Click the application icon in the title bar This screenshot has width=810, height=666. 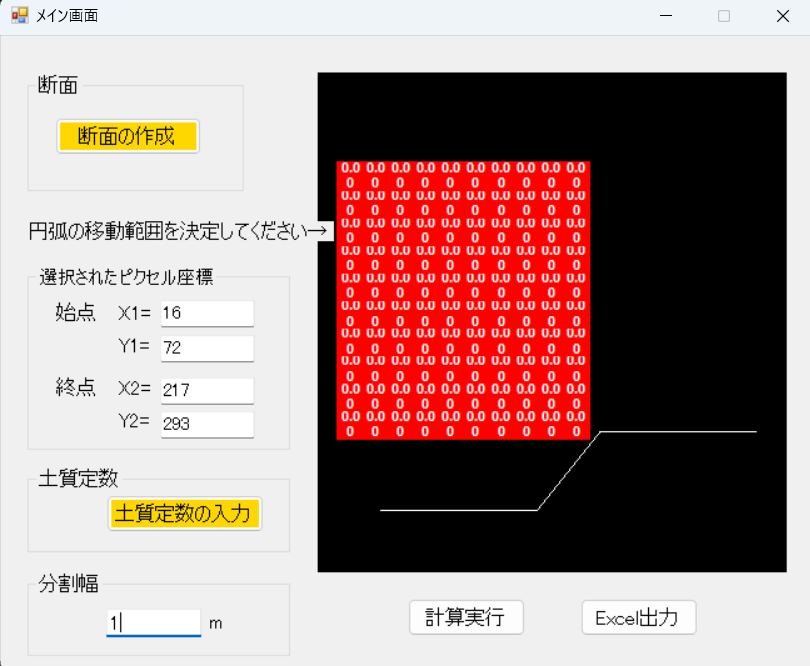click(x=19, y=15)
